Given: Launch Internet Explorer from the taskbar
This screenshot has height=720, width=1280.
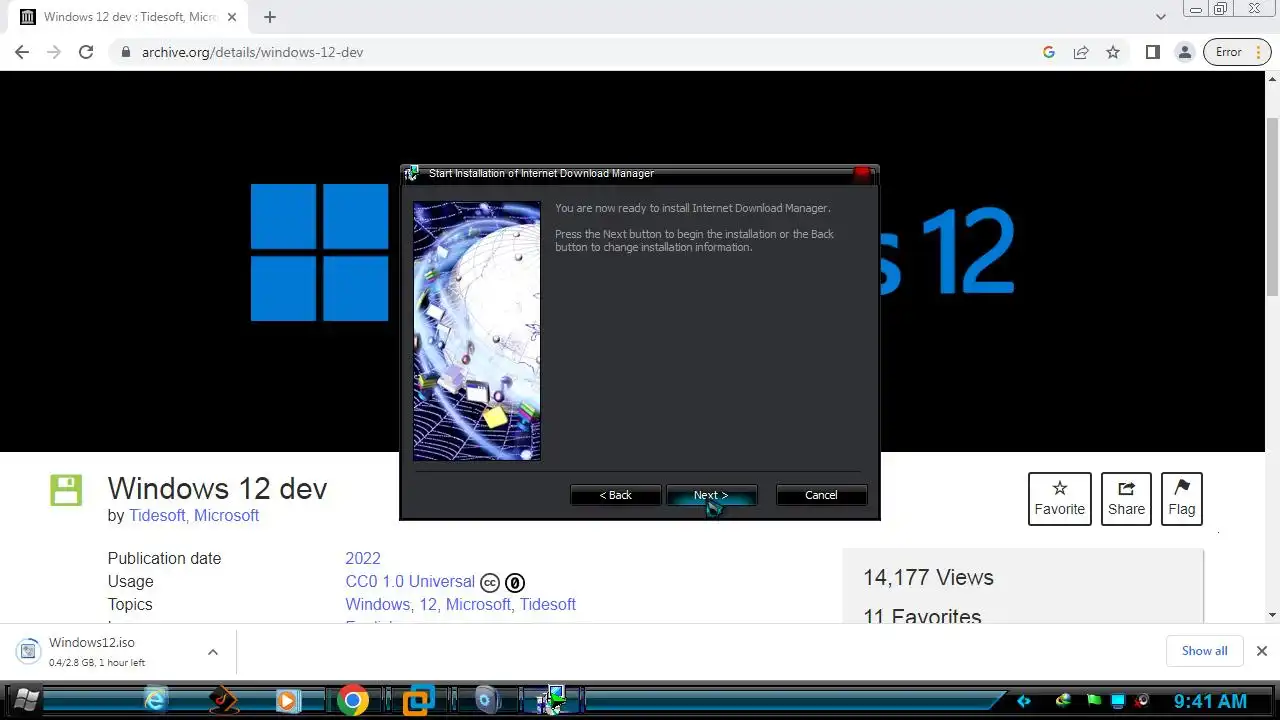Looking at the screenshot, I should click(155, 700).
